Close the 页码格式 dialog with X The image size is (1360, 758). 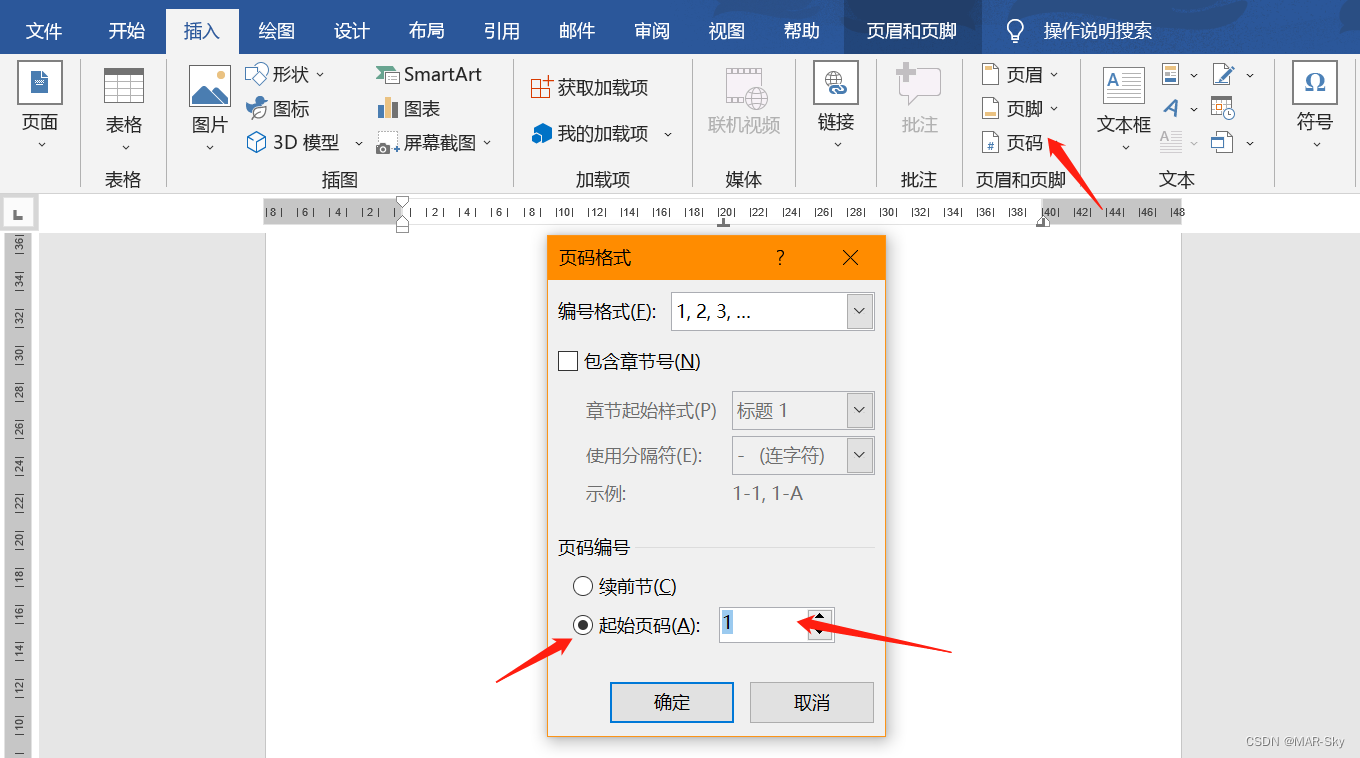[x=851, y=258]
